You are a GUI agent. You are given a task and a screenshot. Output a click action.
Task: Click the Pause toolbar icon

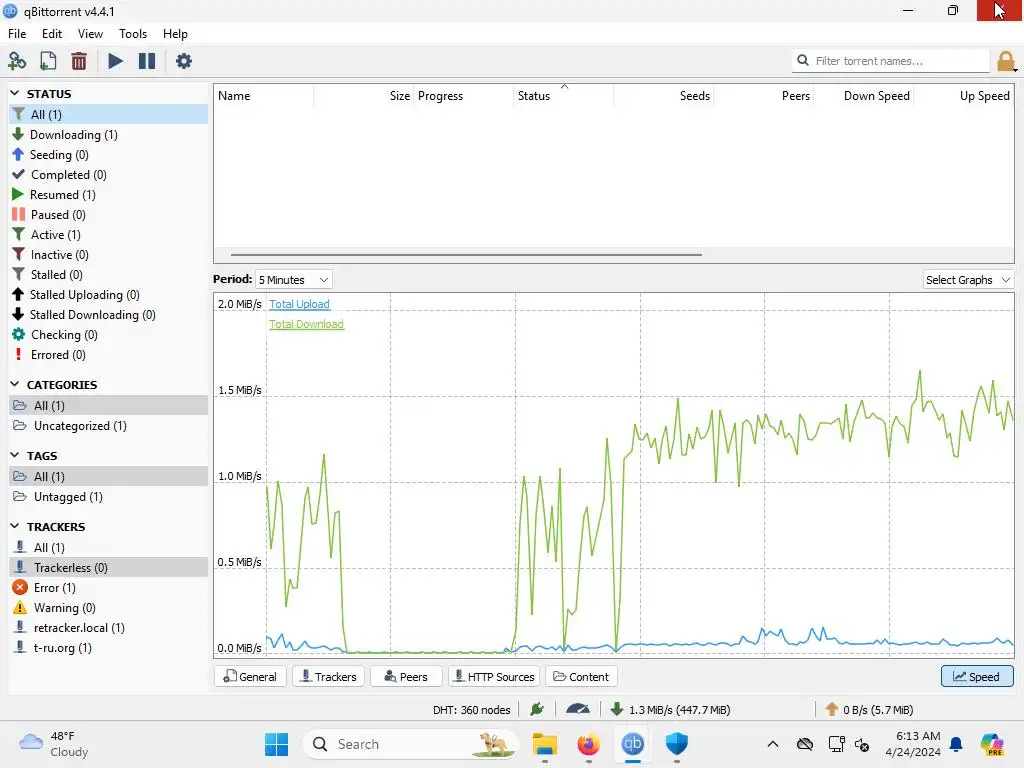point(147,61)
